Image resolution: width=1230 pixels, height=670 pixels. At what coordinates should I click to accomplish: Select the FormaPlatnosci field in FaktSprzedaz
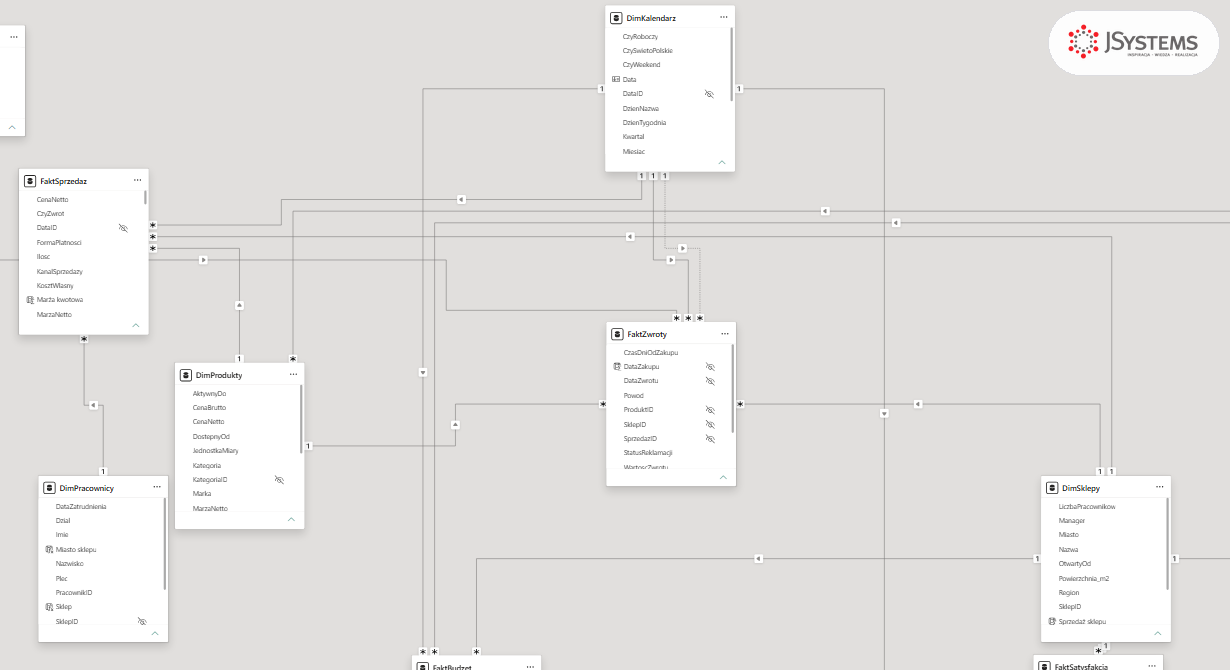(59, 242)
